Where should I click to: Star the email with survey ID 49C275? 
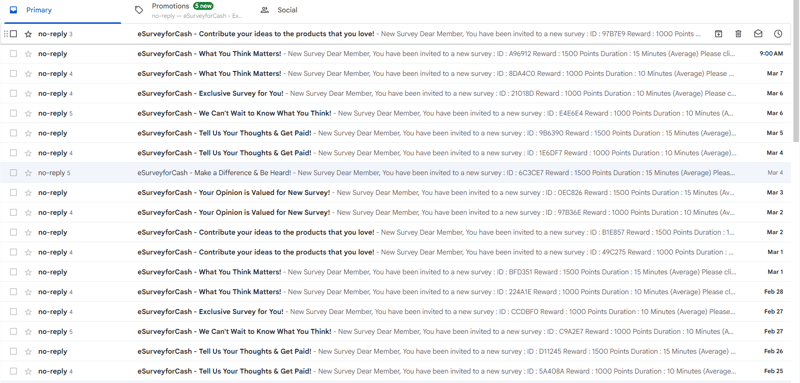[x=28, y=252]
